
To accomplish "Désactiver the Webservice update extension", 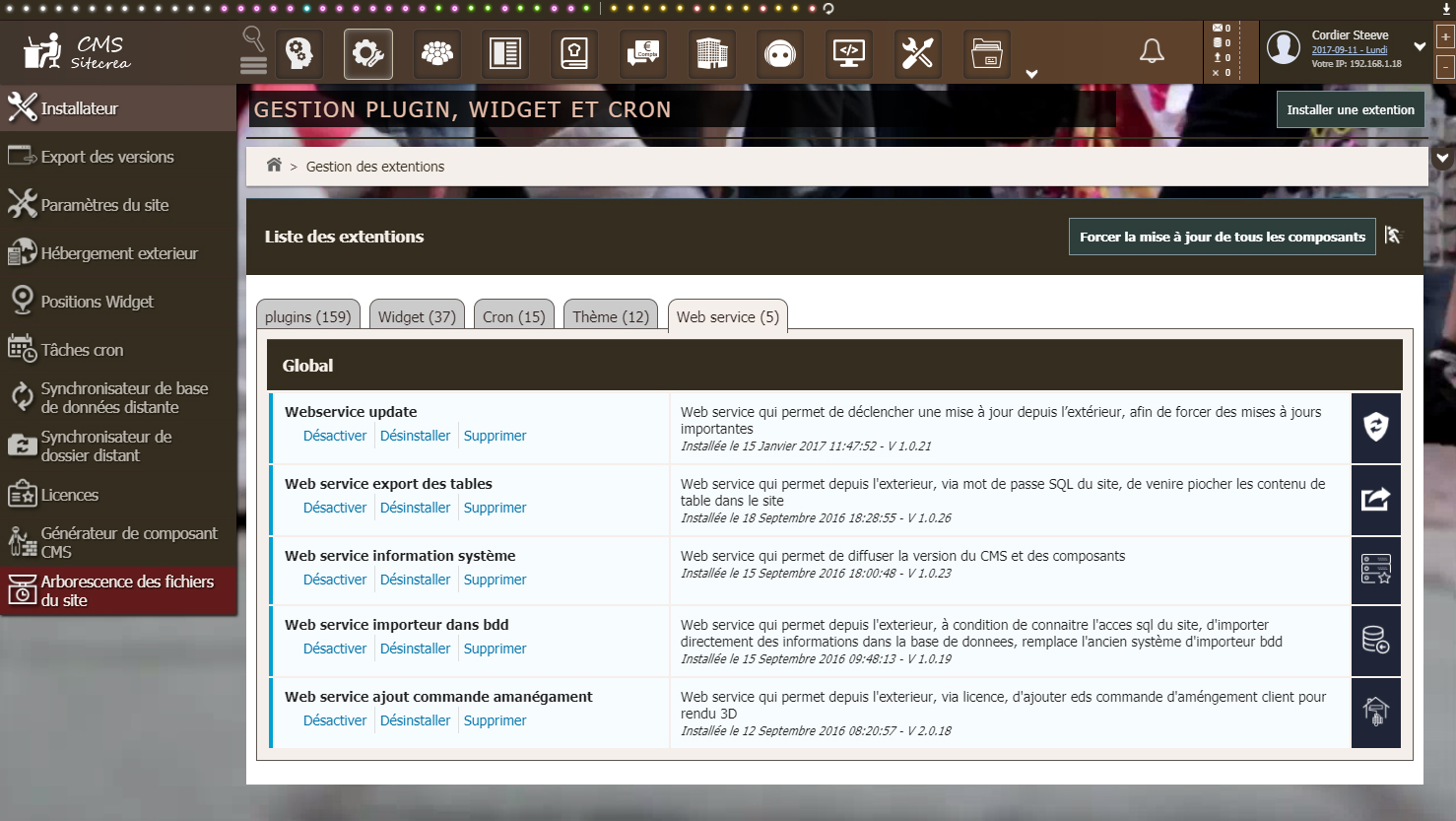I will coord(334,436).
